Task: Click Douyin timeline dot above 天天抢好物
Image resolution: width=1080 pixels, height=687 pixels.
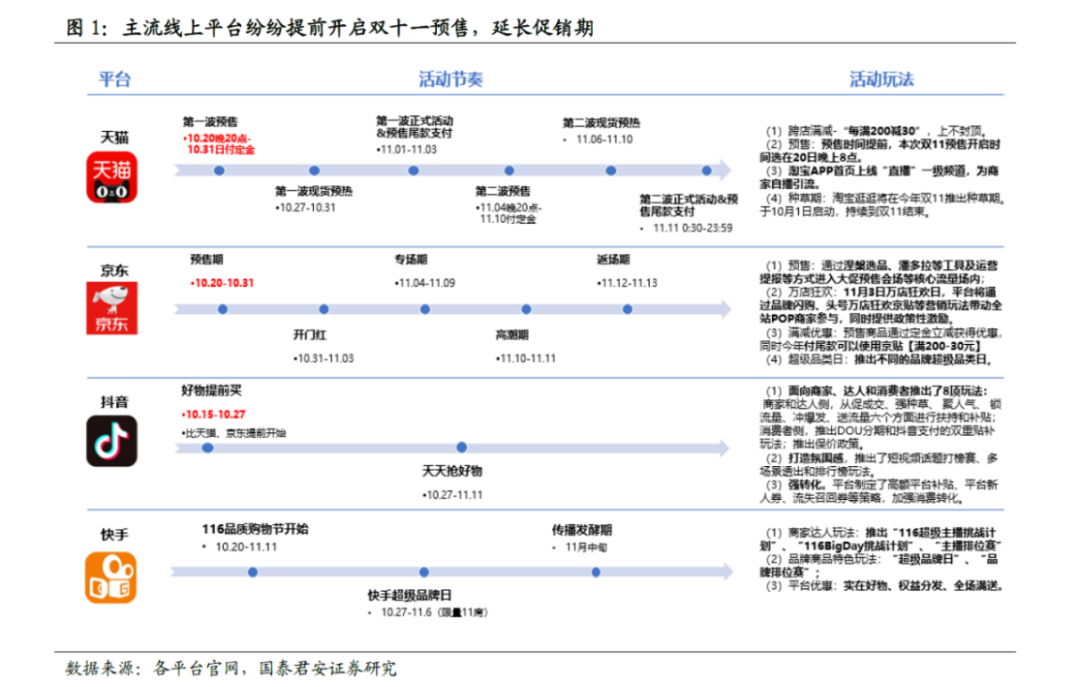Action: 461,447
